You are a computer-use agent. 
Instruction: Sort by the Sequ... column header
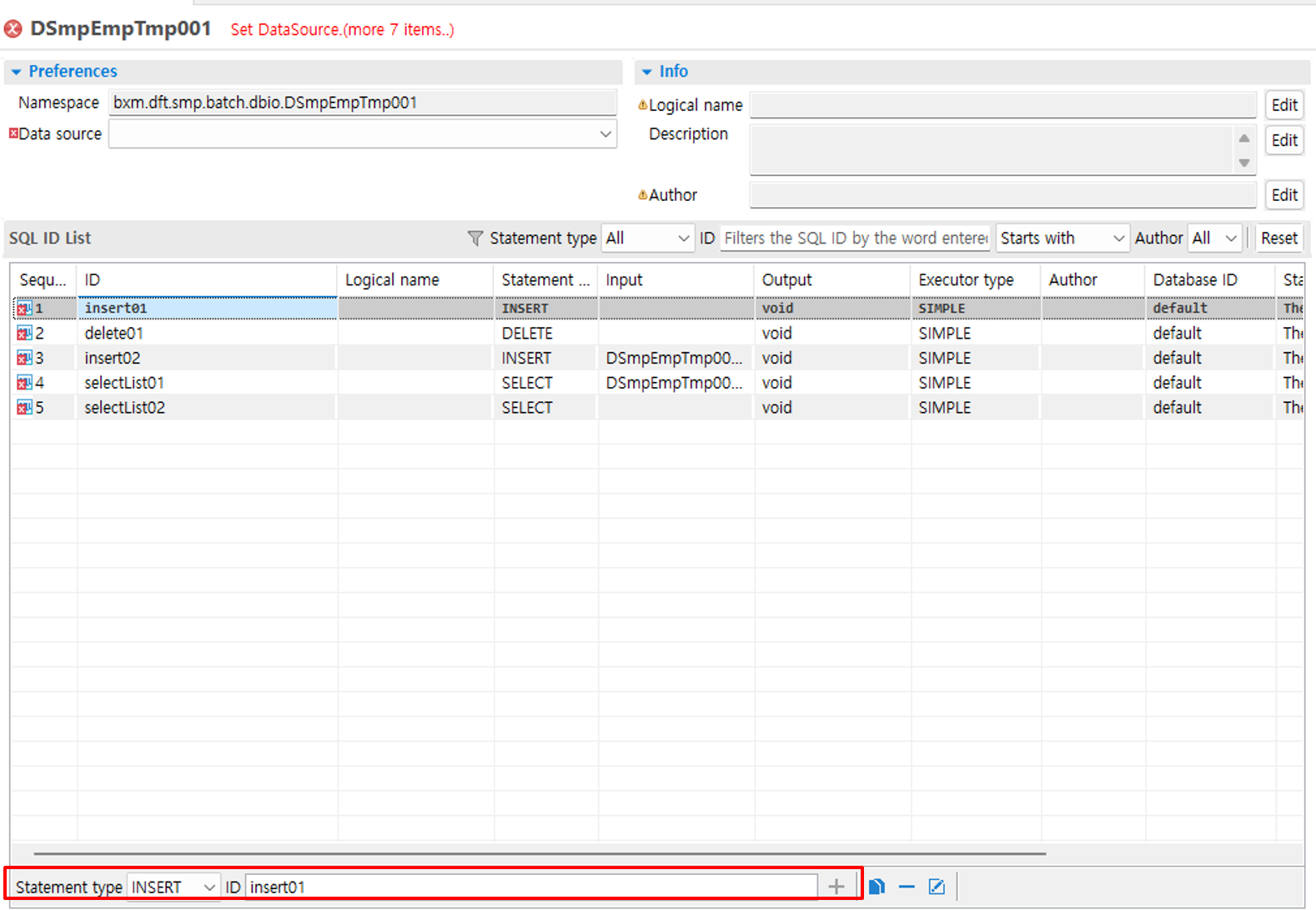click(x=43, y=280)
